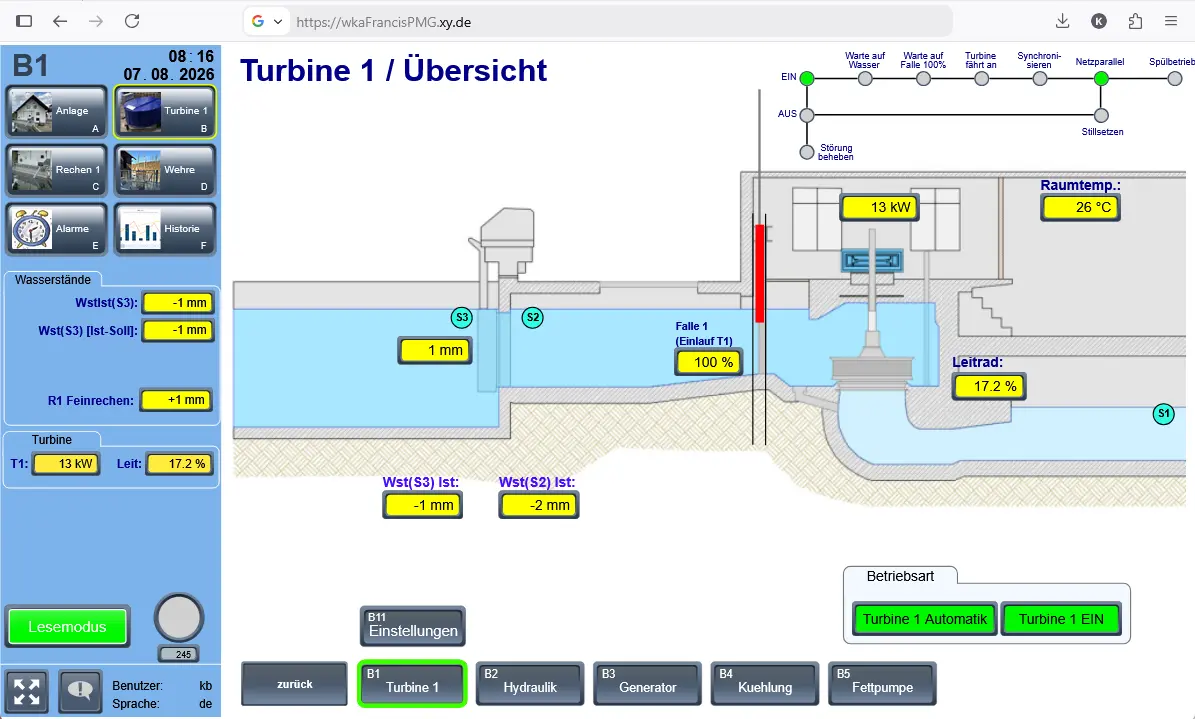Open B11 Einstellungen
The height and width of the screenshot is (719, 1195).
(412, 626)
